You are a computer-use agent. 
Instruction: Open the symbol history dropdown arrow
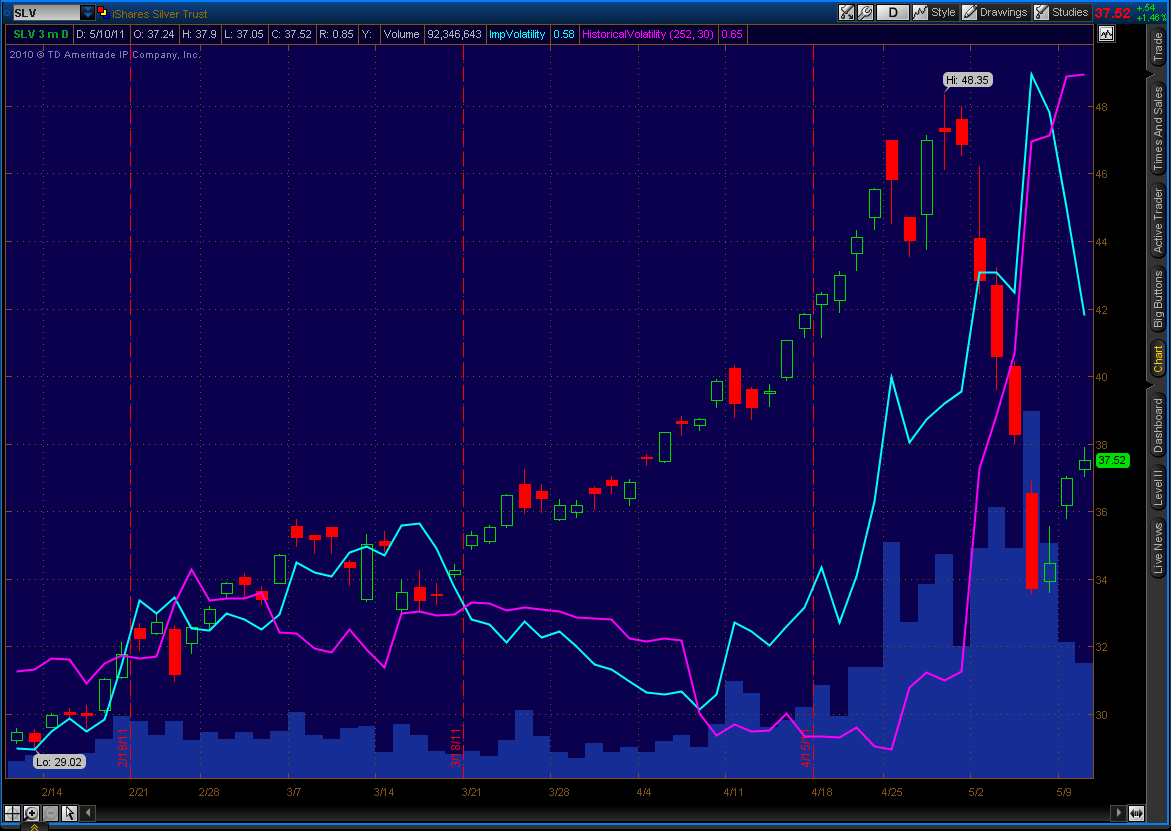[x=87, y=13]
